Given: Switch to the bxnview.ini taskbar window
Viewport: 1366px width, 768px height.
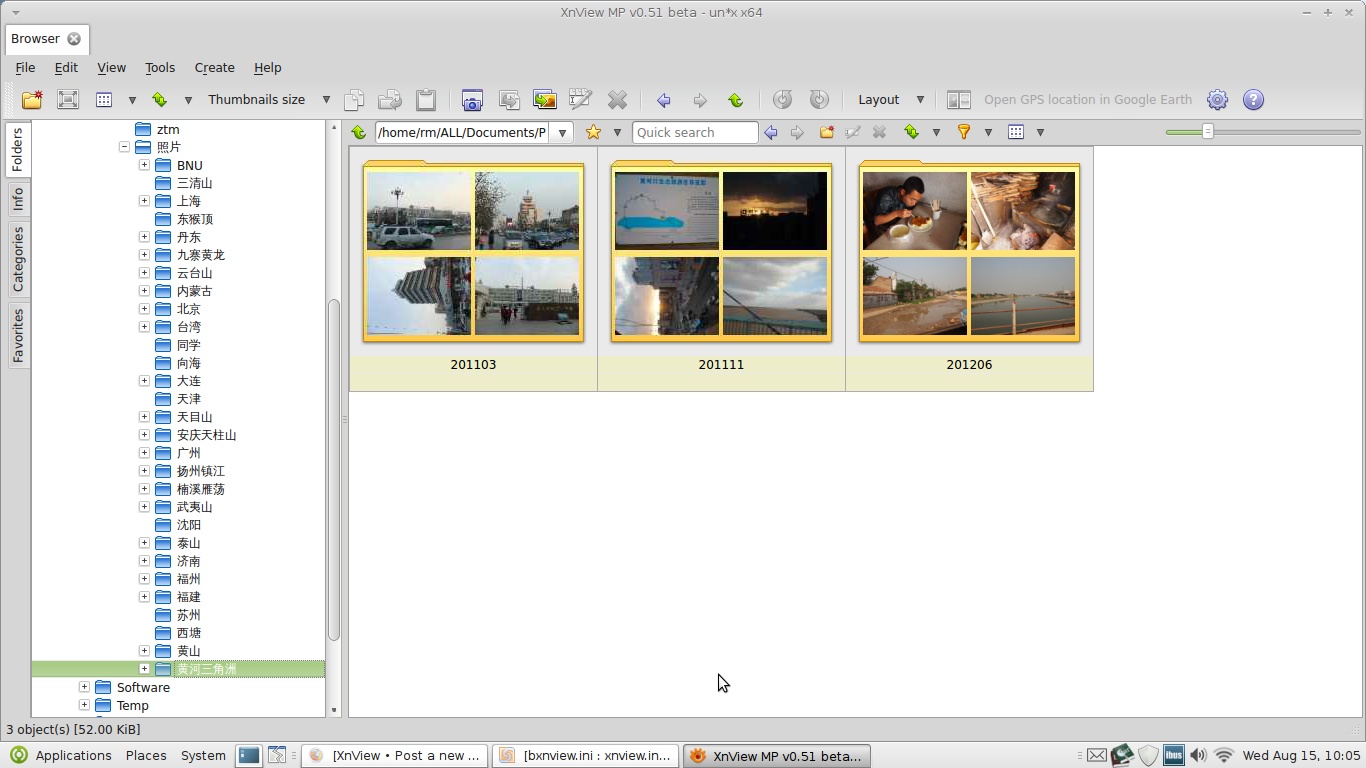Looking at the screenshot, I should click(x=585, y=756).
